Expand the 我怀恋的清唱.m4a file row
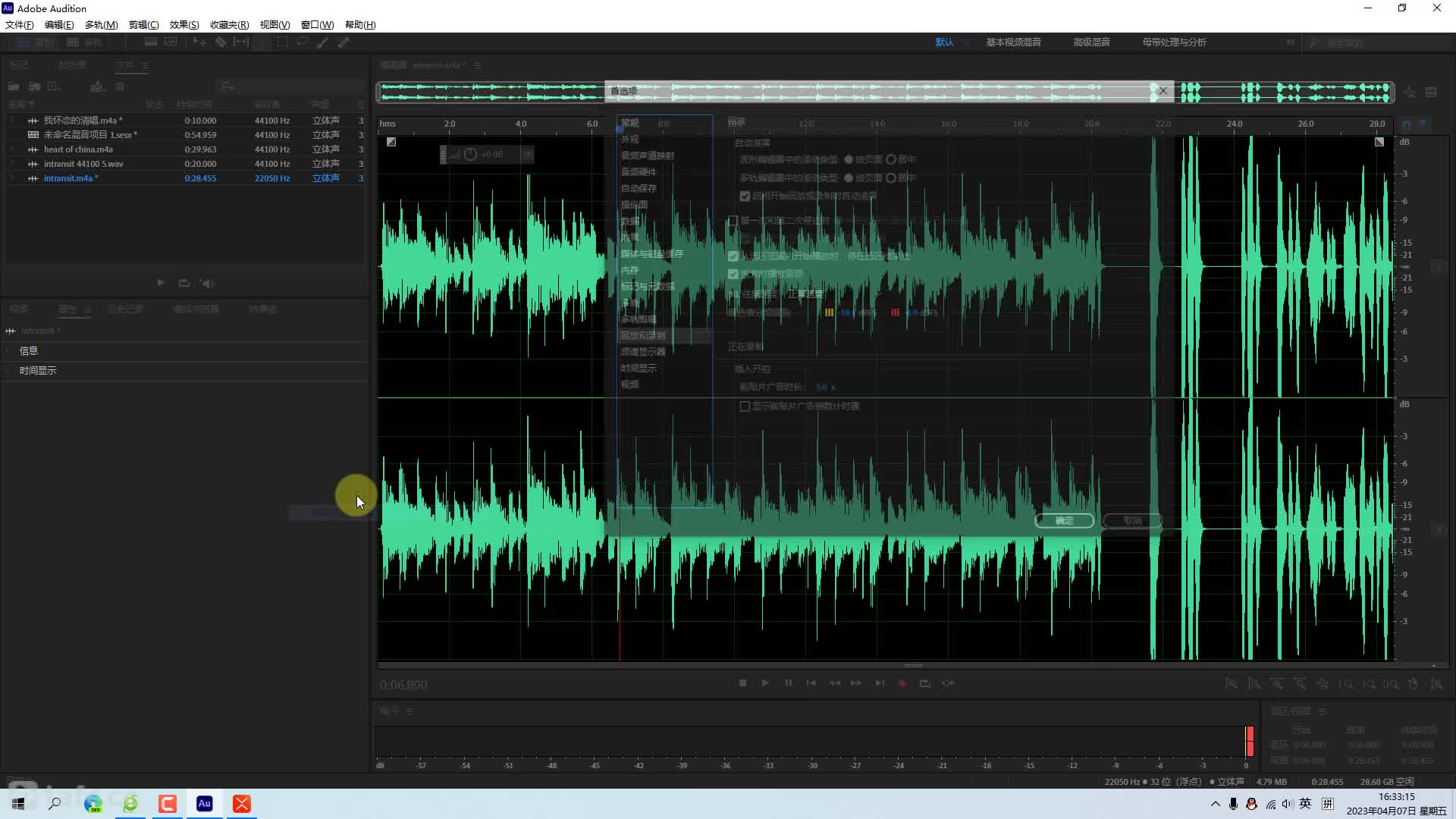The width and height of the screenshot is (1456, 819). coord(11,121)
